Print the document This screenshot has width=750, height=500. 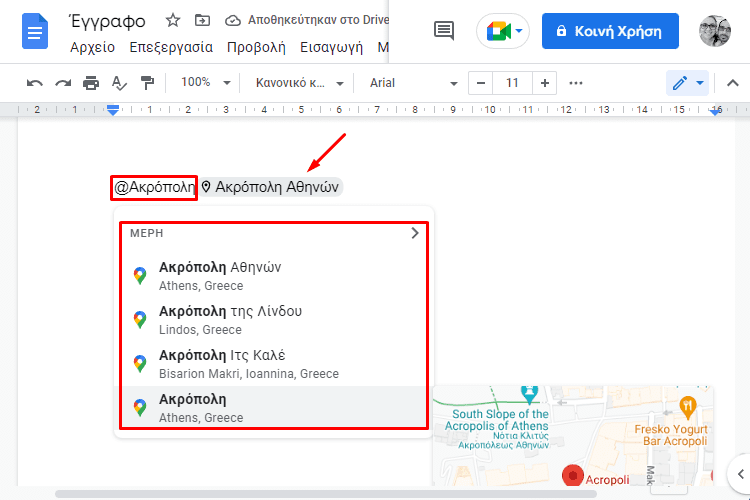[91, 83]
